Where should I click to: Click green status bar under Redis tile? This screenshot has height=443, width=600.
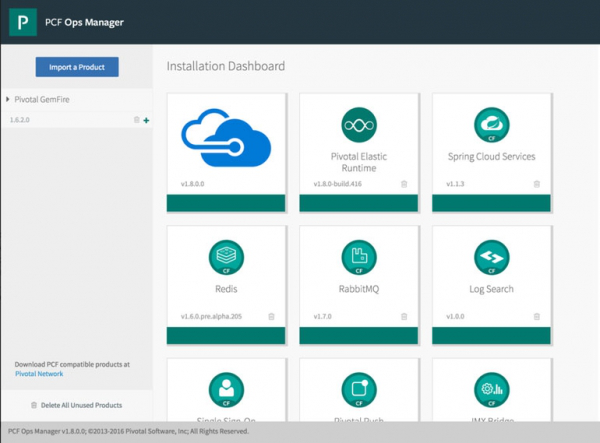tap(226, 336)
